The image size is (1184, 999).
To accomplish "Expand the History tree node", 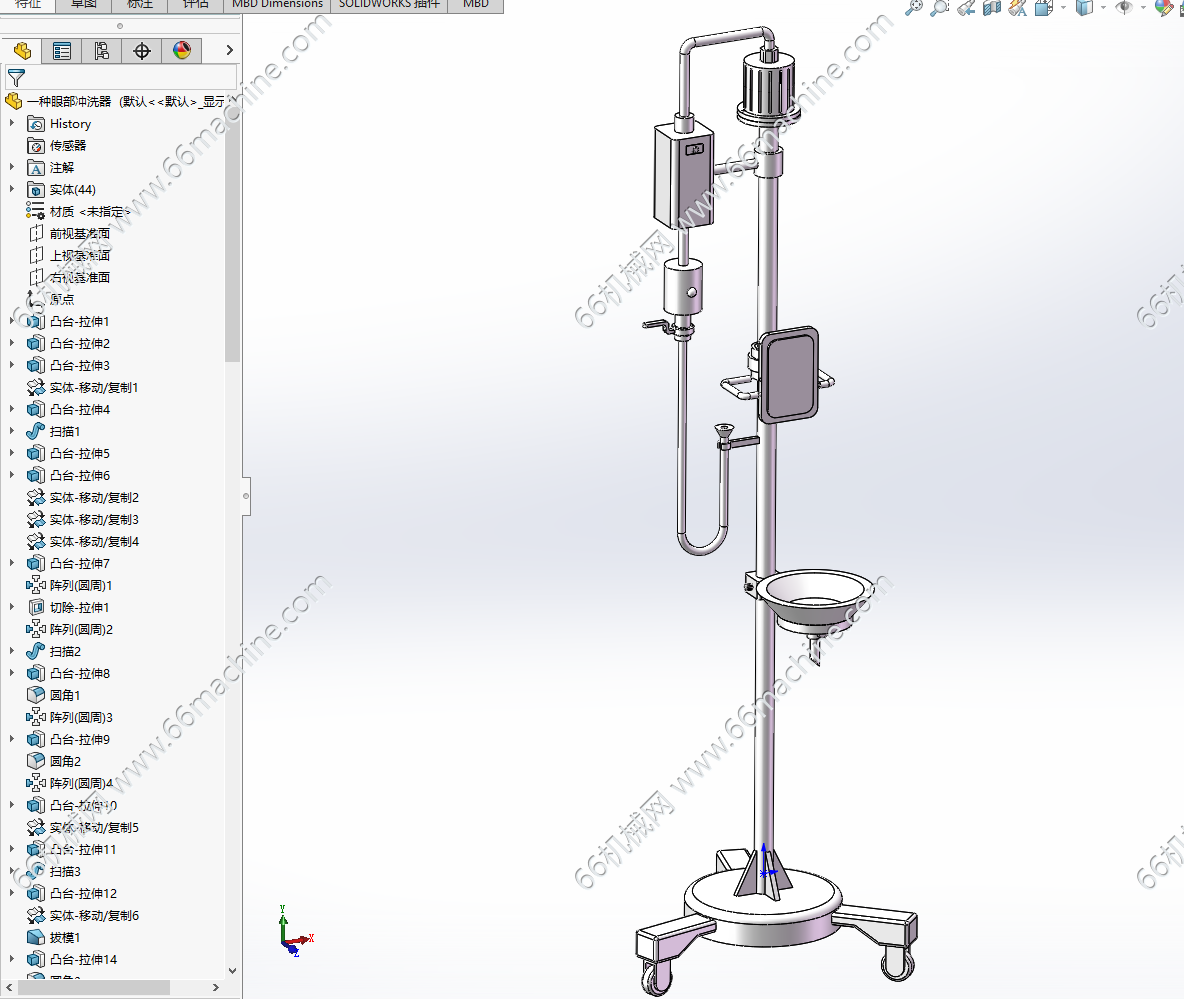I will pos(12,124).
